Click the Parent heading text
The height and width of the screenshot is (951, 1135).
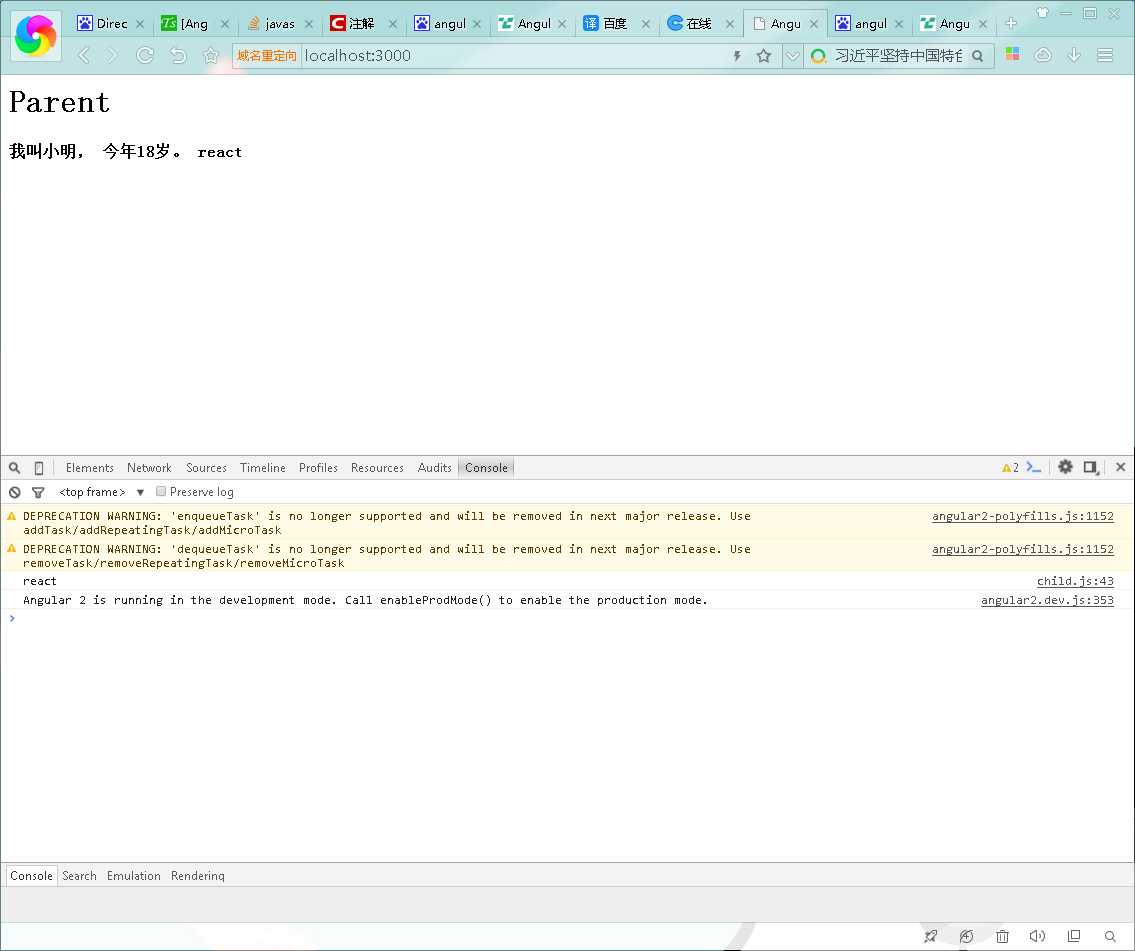[x=59, y=102]
